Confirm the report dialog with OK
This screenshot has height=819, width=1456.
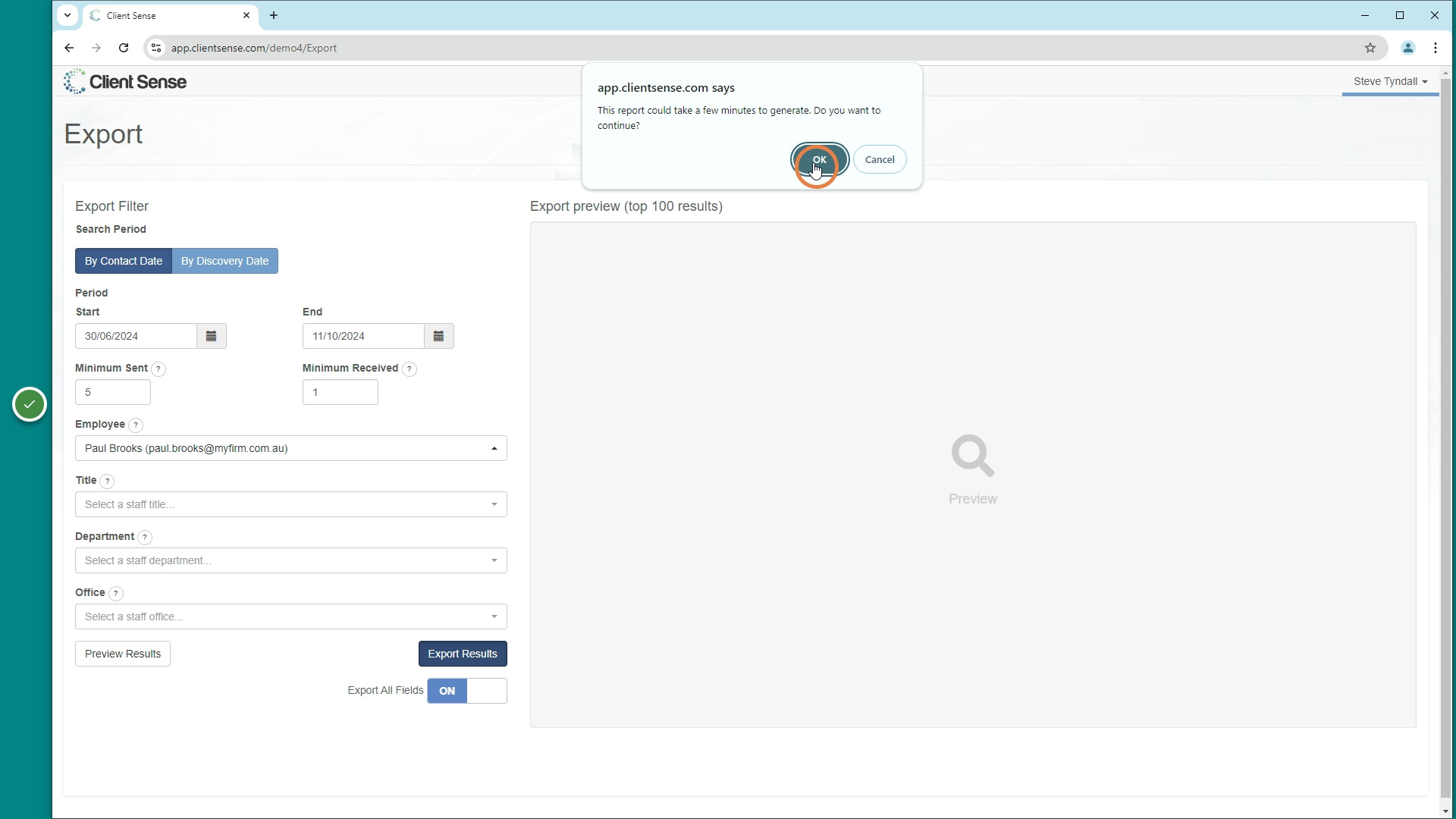[x=819, y=159]
